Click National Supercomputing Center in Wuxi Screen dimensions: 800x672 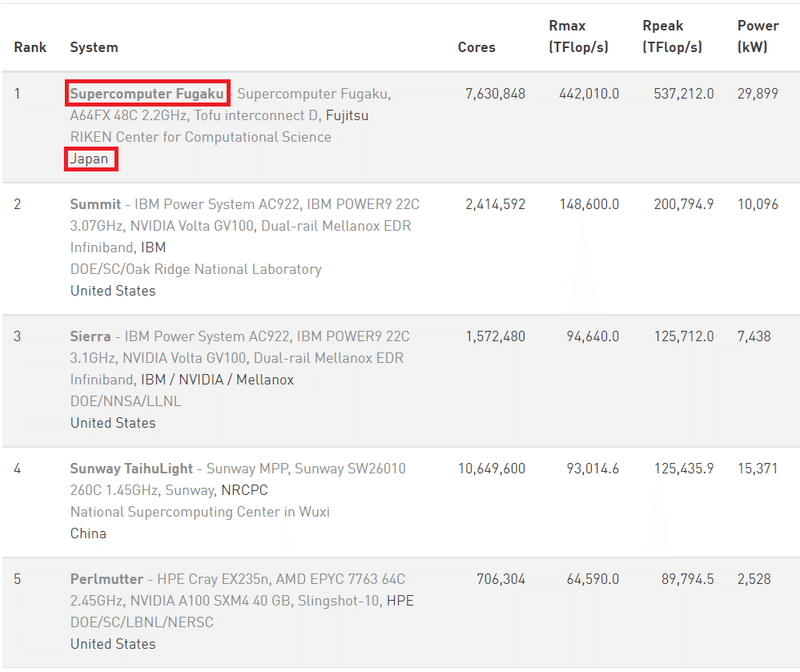[x=200, y=512]
